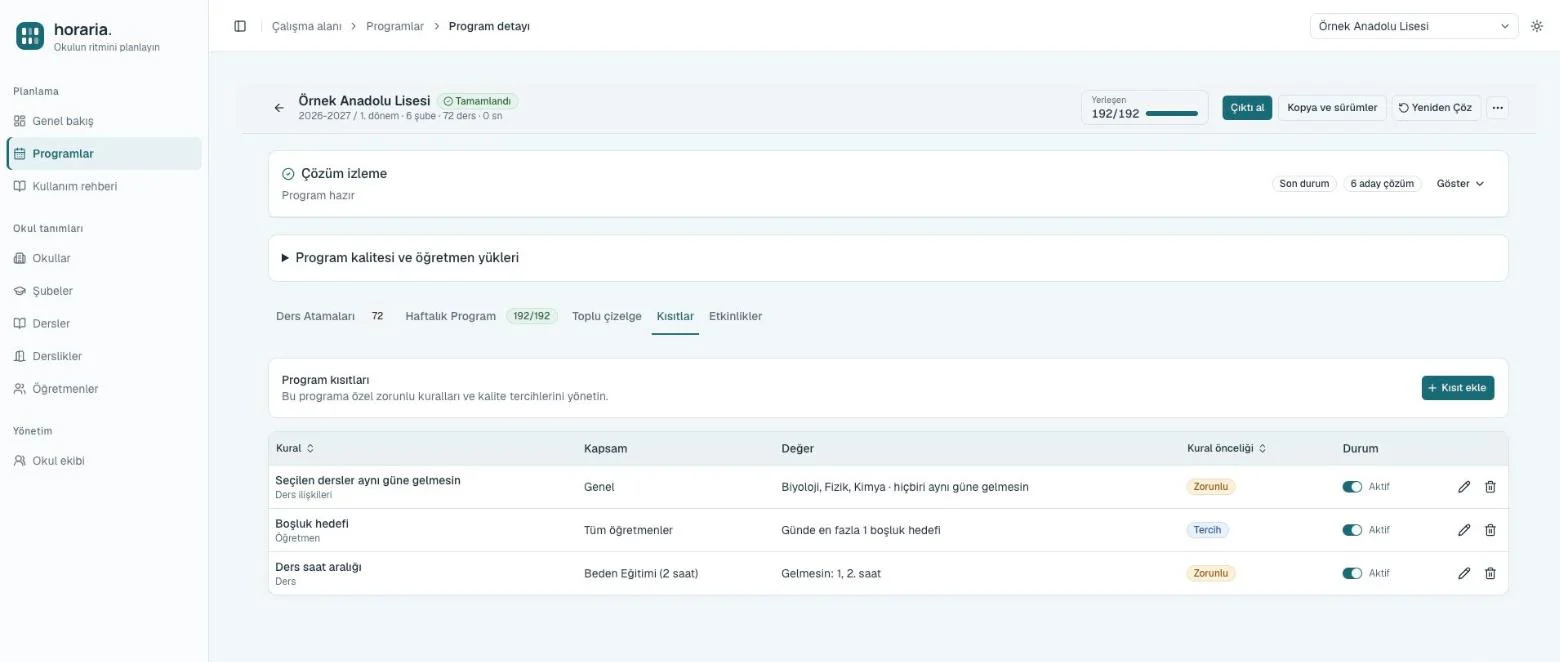Edit the 'Seçilen dersler aynı güne gelmesin' rule

[1464, 487]
